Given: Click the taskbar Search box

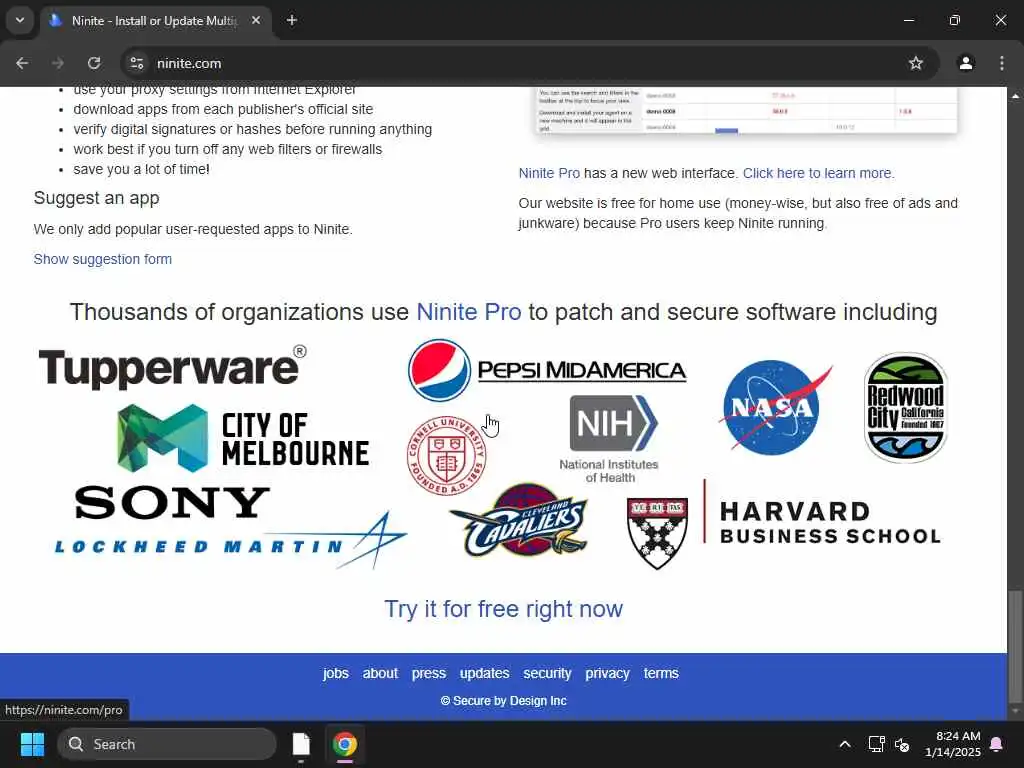Looking at the screenshot, I should tap(167, 744).
